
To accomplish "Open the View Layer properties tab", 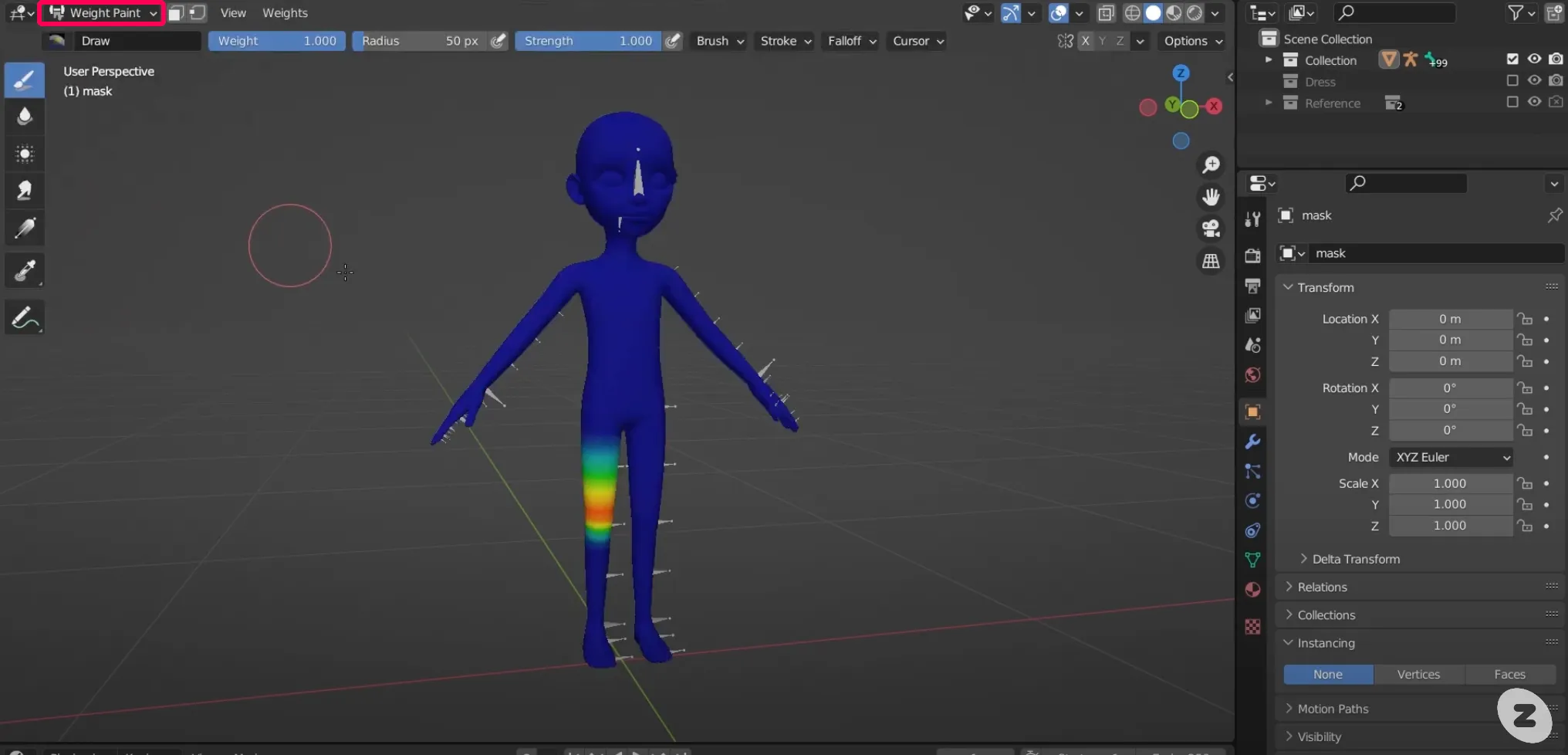I will pyautogui.click(x=1252, y=315).
